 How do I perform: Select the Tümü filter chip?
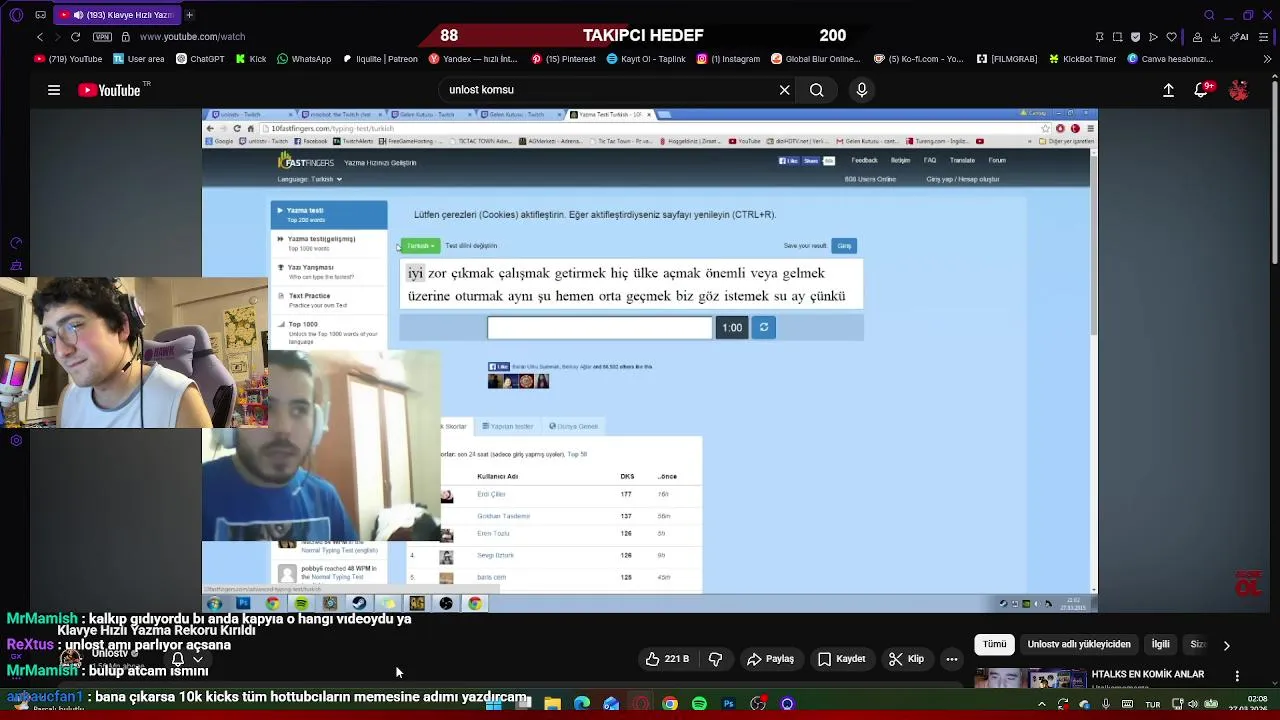click(x=994, y=645)
